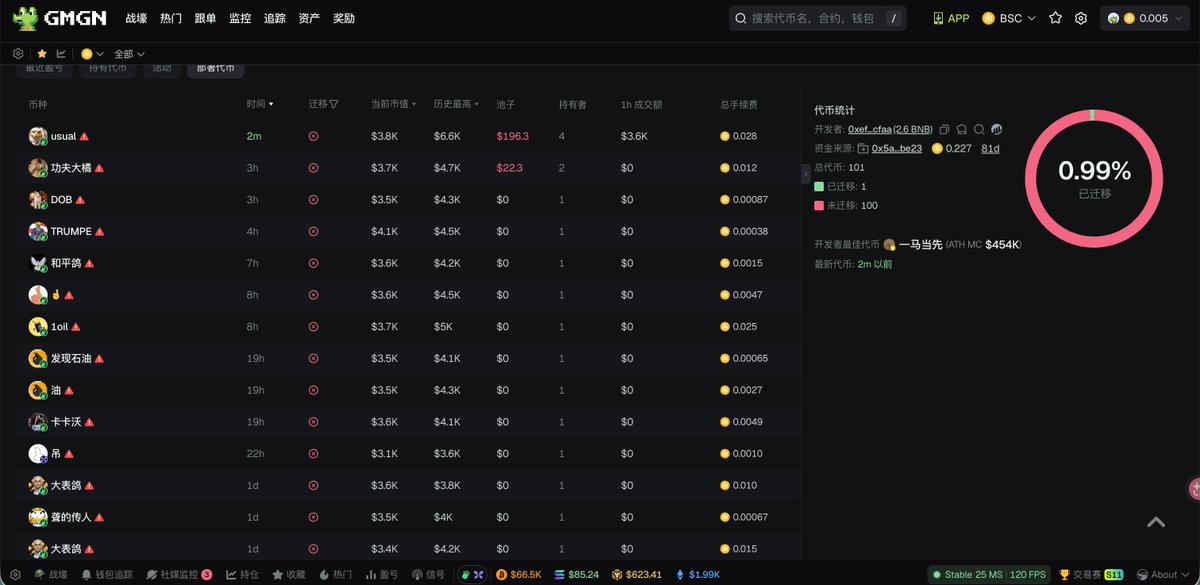The height and width of the screenshot is (585, 1200).
Task: Toggle the 迁移 column filter
Action: [333, 104]
